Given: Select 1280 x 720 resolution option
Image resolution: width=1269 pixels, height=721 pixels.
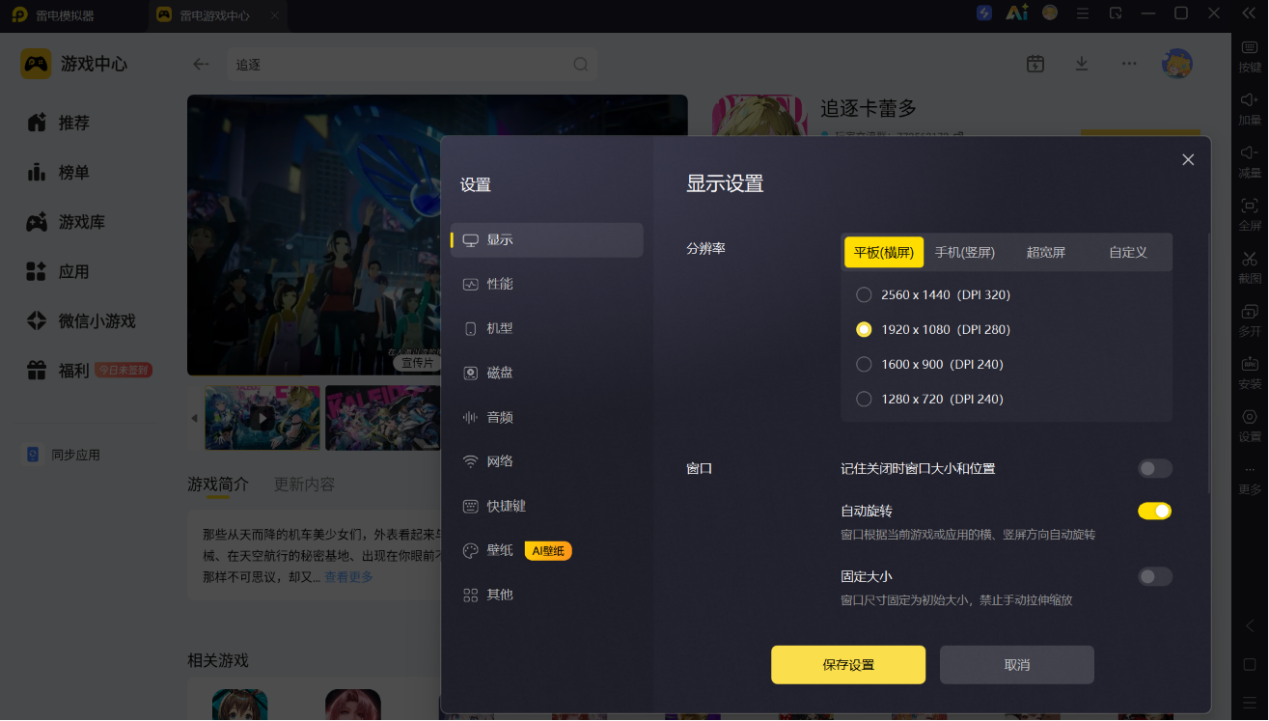Looking at the screenshot, I should coord(930,399).
